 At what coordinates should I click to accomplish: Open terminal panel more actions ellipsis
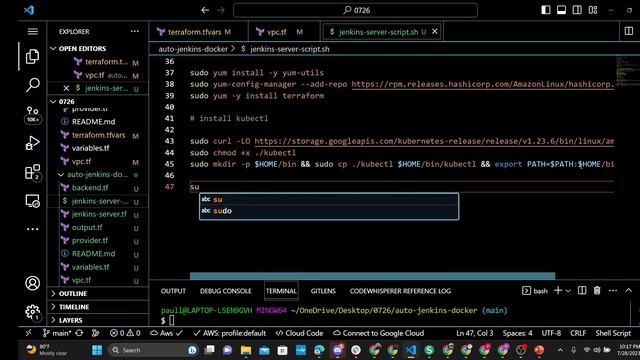613,290
